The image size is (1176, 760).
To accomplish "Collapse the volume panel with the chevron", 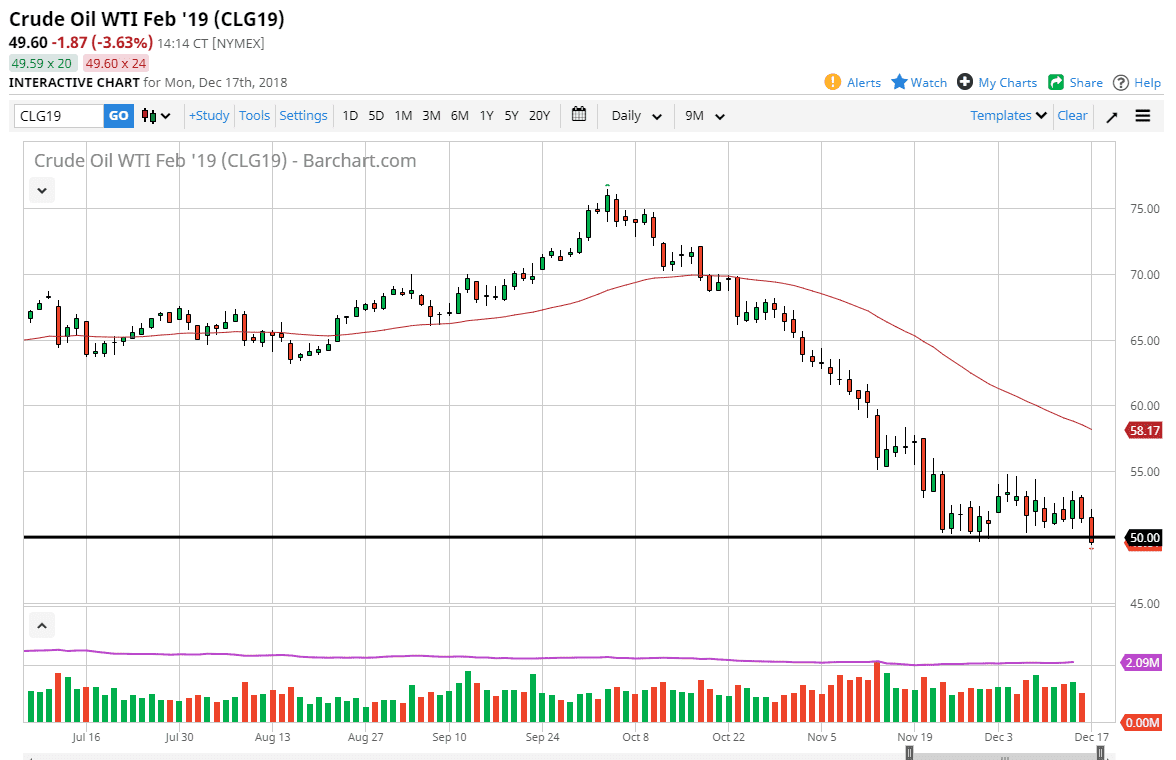I will coord(41,624).
